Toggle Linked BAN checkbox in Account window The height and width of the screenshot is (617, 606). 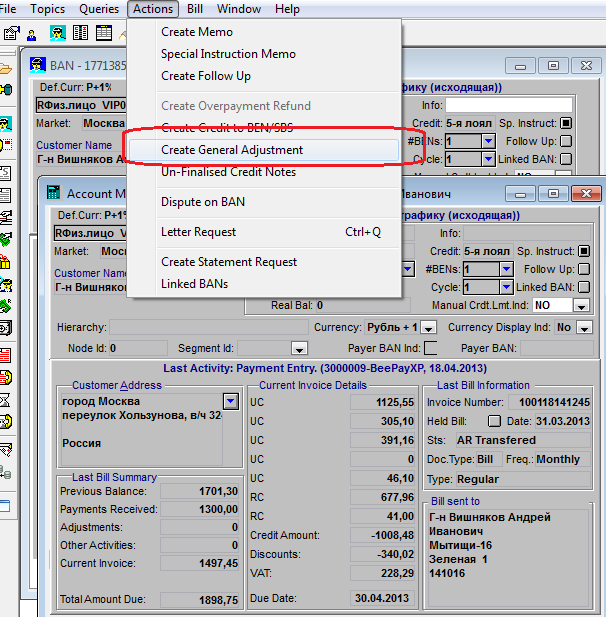(x=584, y=287)
